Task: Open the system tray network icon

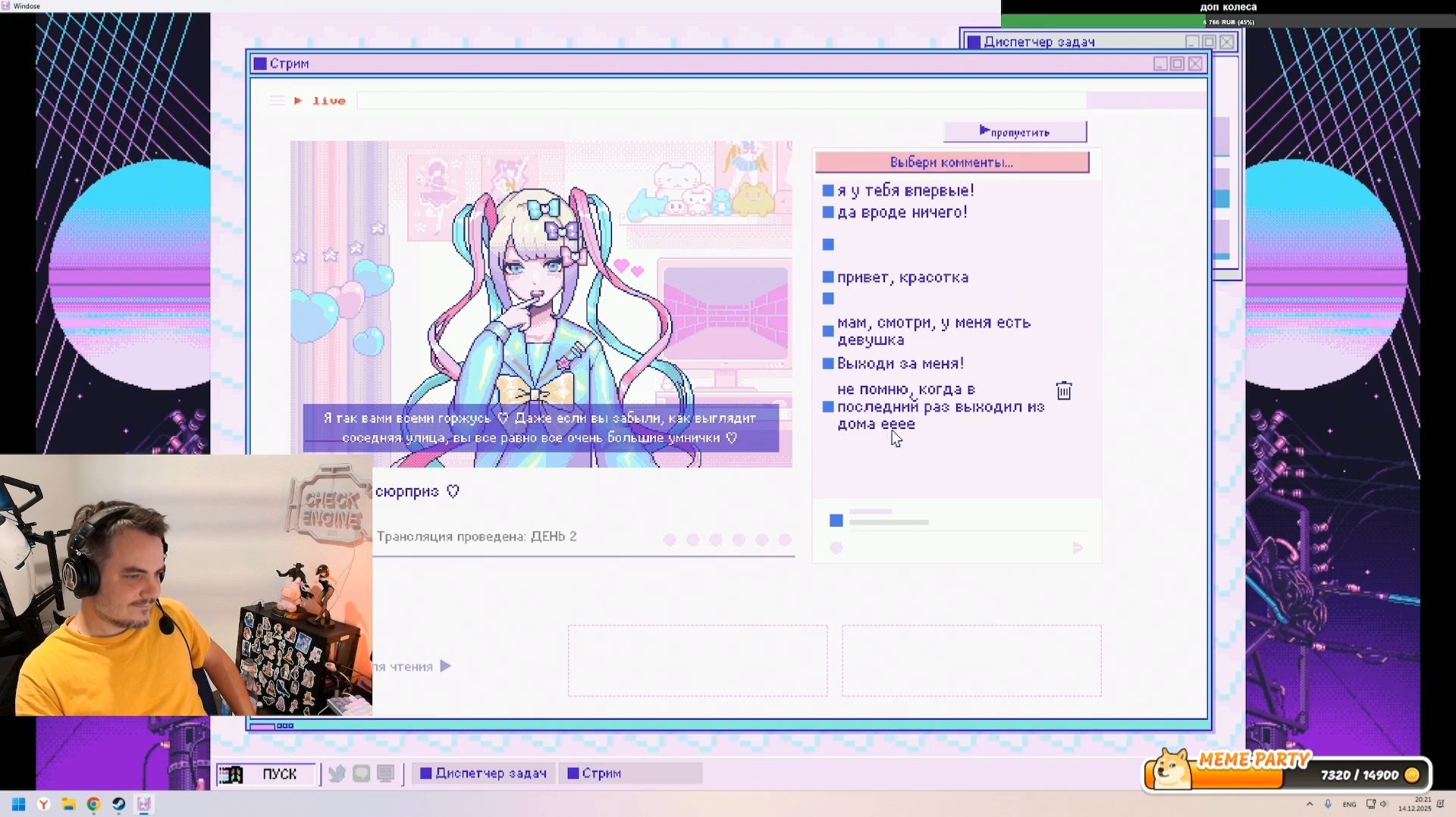Action: [1371, 804]
